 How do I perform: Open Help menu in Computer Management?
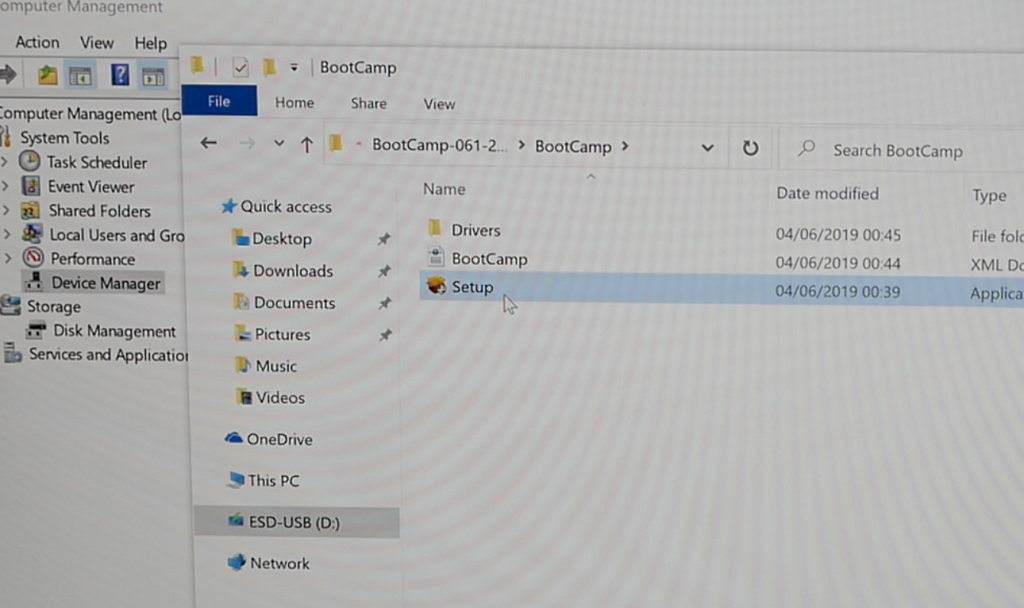150,43
